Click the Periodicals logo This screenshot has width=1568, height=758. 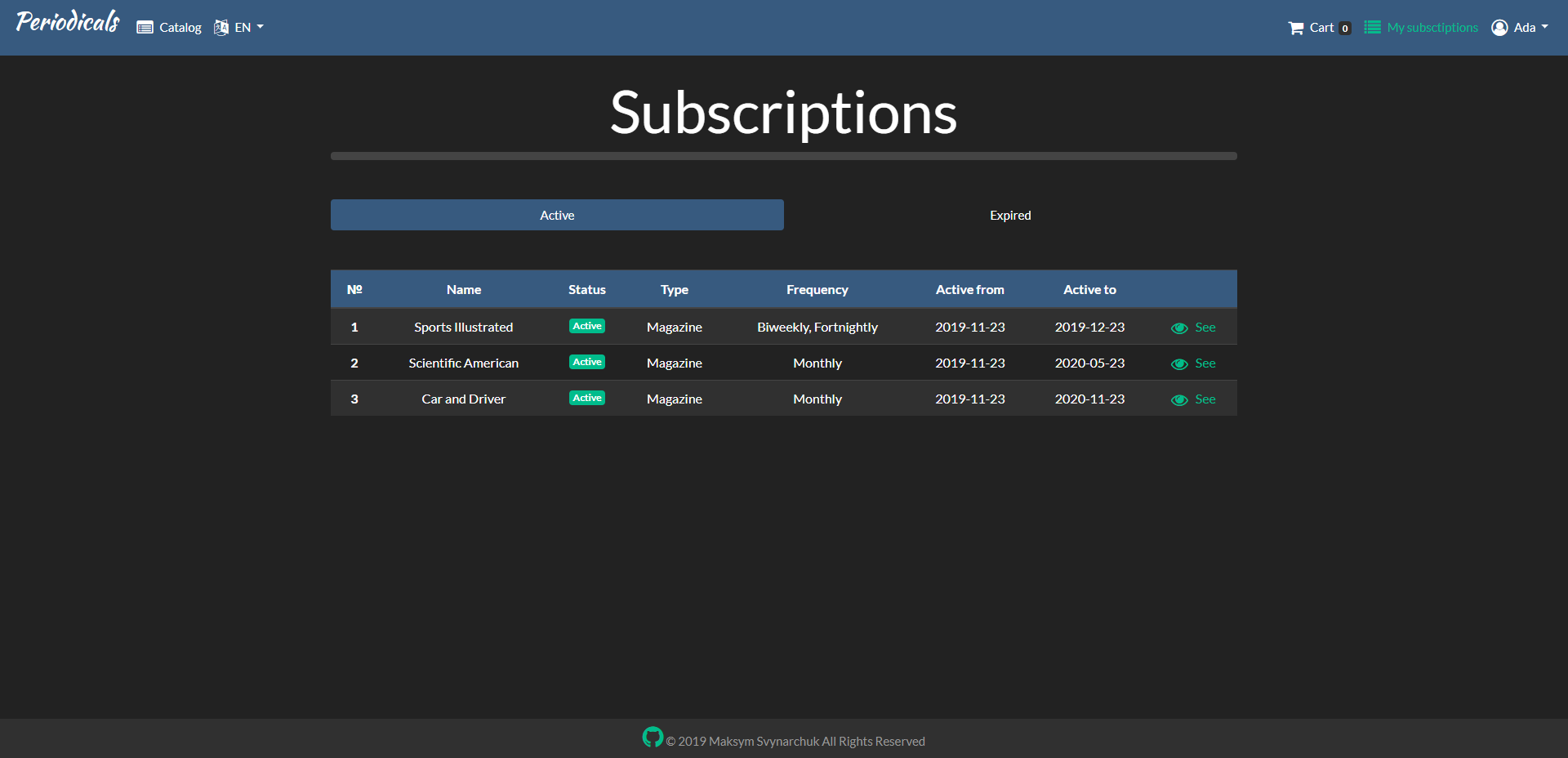68,22
